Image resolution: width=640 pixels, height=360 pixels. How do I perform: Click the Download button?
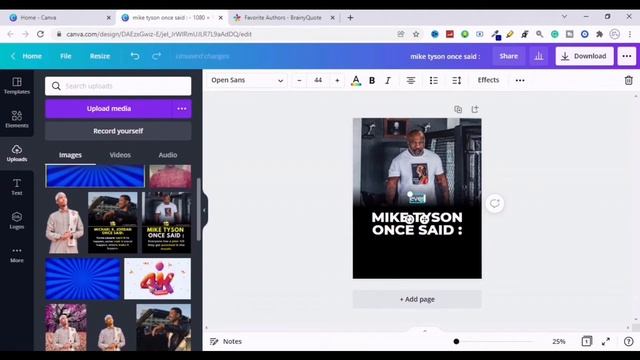[584, 56]
